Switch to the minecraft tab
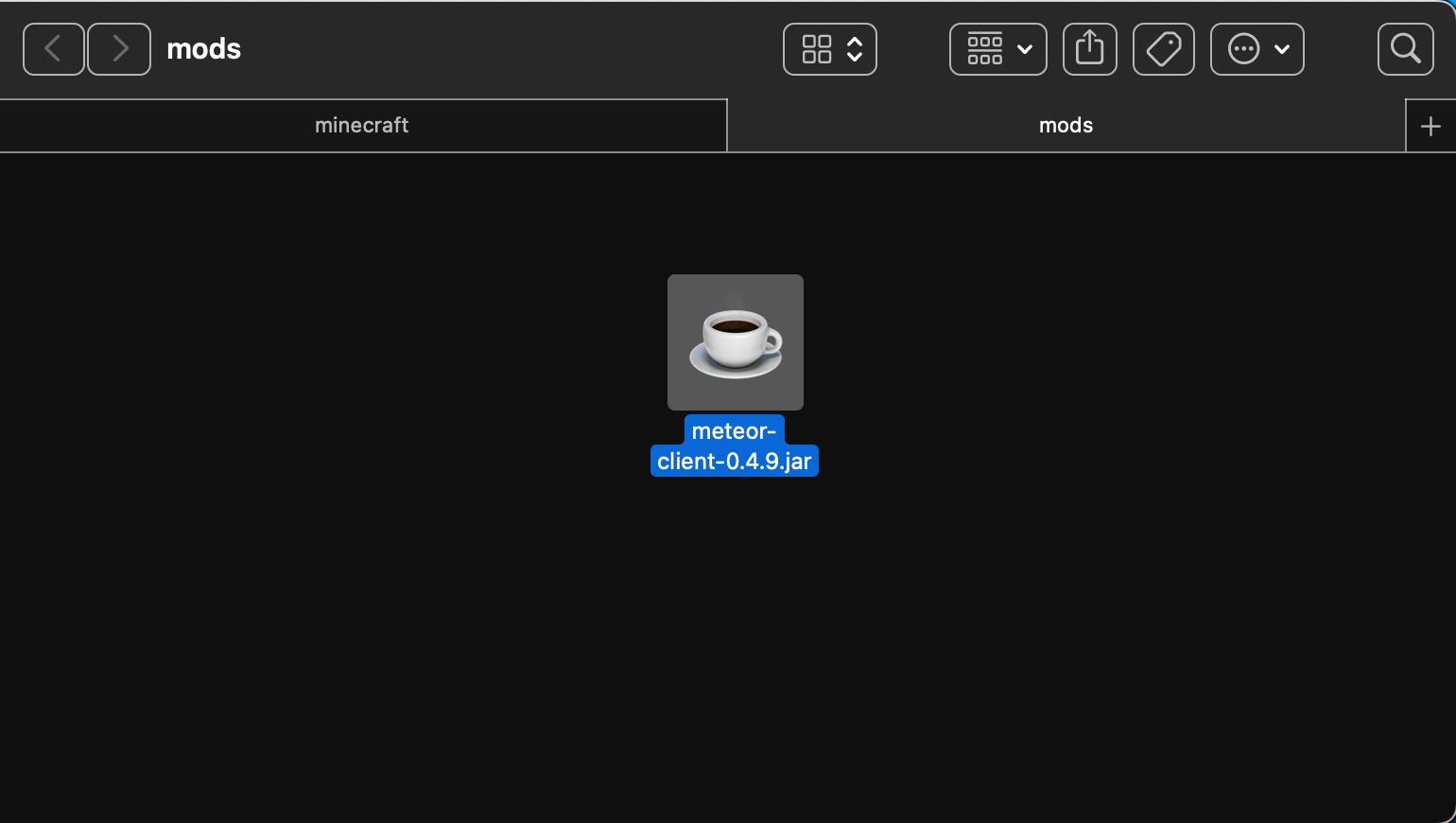The width and height of the screenshot is (1456, 823). (x=362, y=124)
